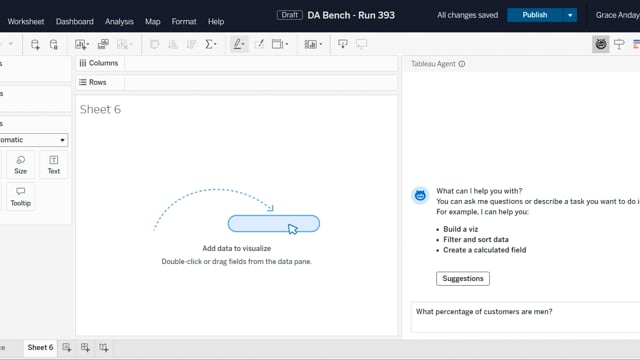The height and width of the screenshot is (360, 640).
Task: Click the Rows shelf
Action: coord(236,82)
